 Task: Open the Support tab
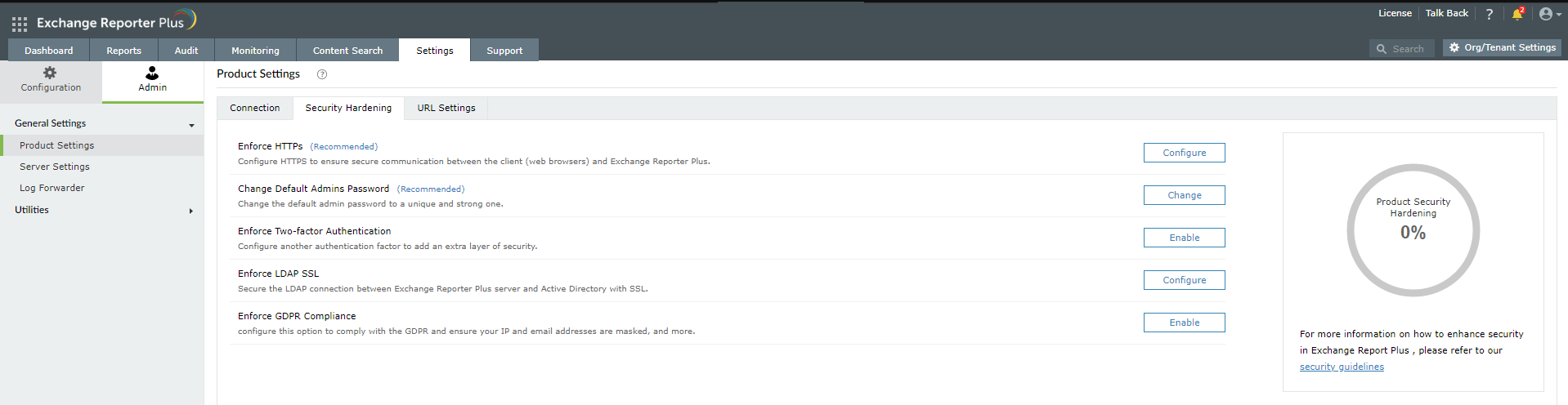click(x=504, y=50)
